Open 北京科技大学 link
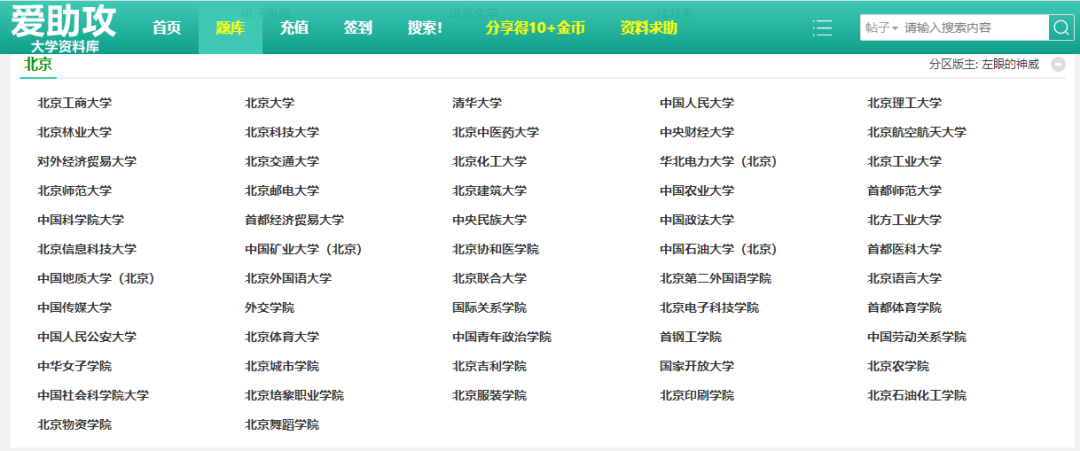 [x=282, y=132]
